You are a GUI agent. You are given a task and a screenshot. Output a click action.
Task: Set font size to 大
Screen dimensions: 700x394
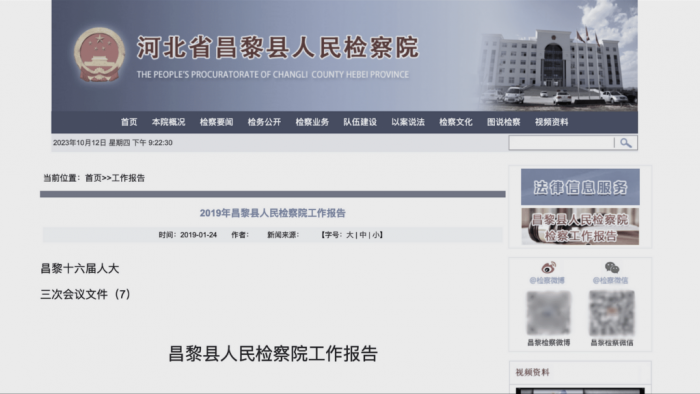click(x=350, y=235)
